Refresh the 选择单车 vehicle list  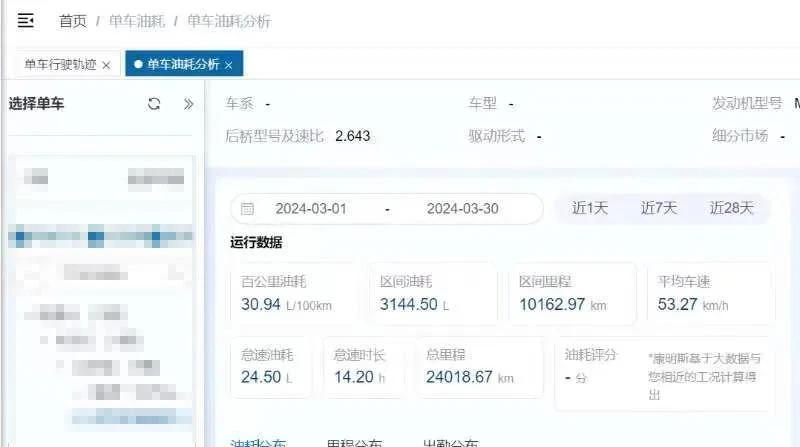click(154, 104)
